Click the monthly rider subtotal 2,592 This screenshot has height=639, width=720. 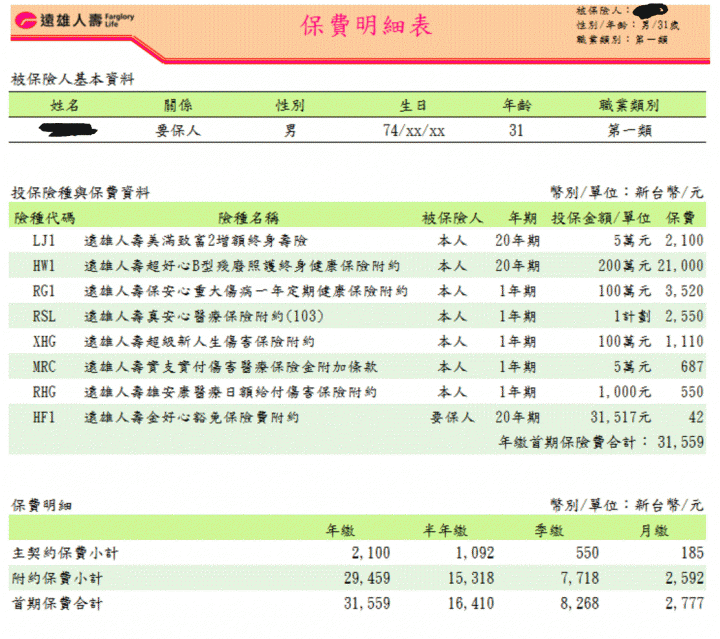684,578
